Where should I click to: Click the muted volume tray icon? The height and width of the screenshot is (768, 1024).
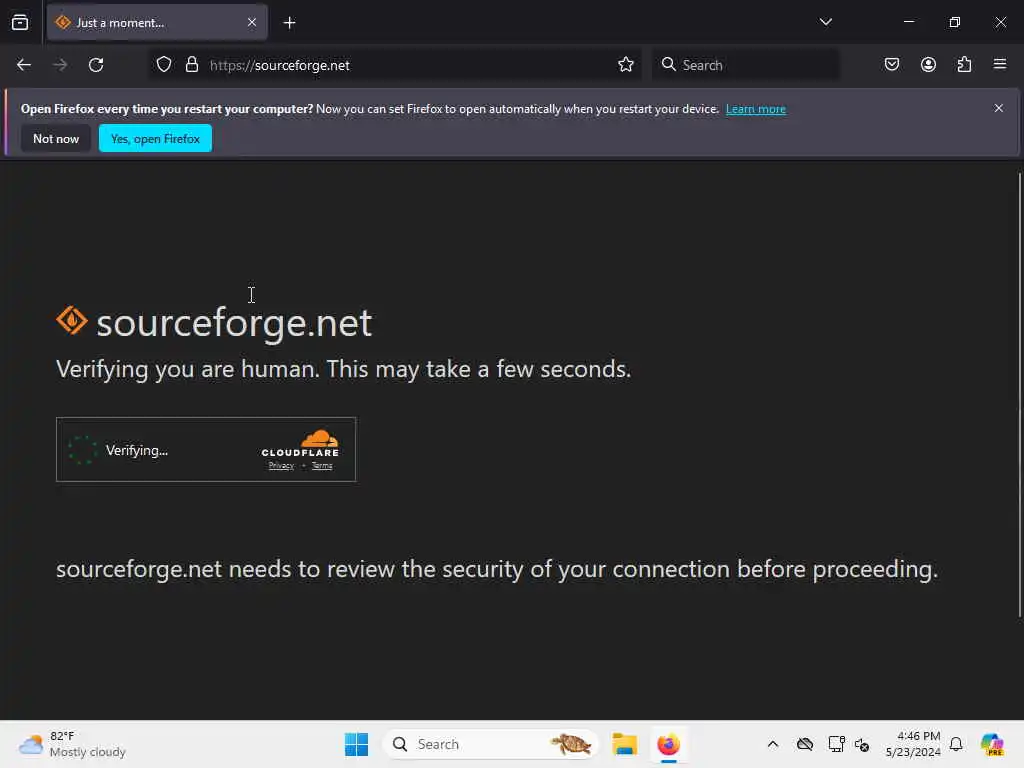point(862,744)
